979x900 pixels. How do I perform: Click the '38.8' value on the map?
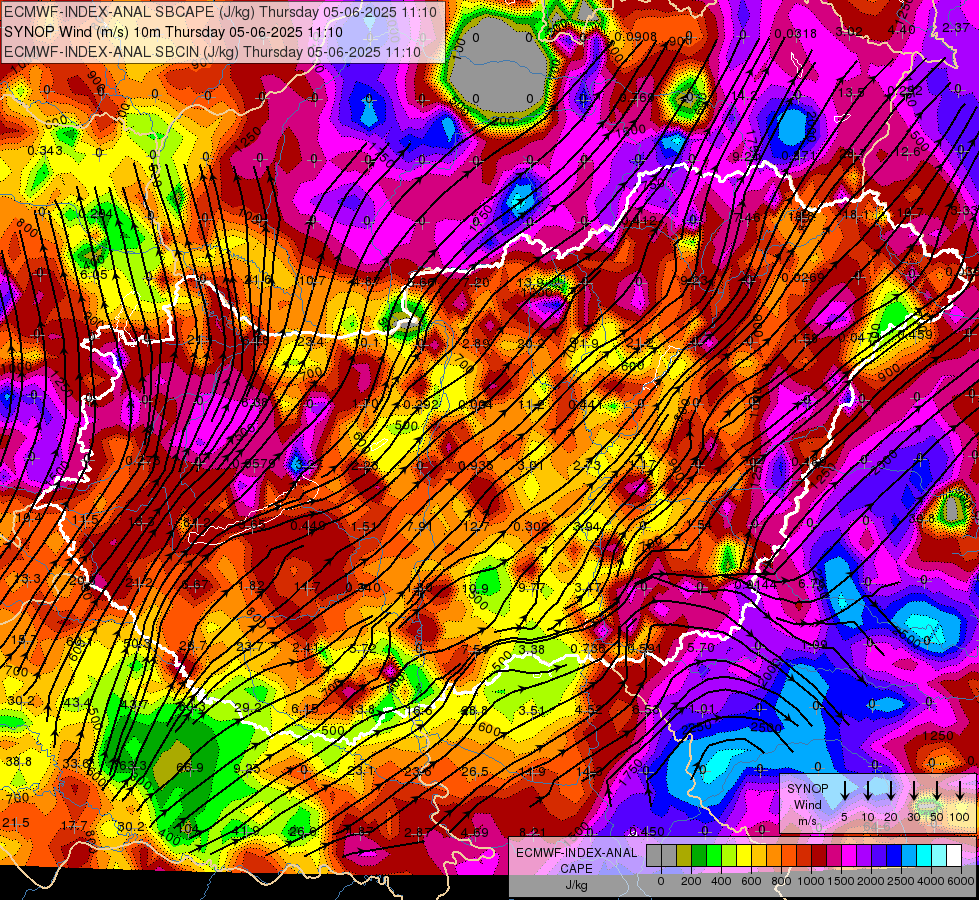(19, 761)
